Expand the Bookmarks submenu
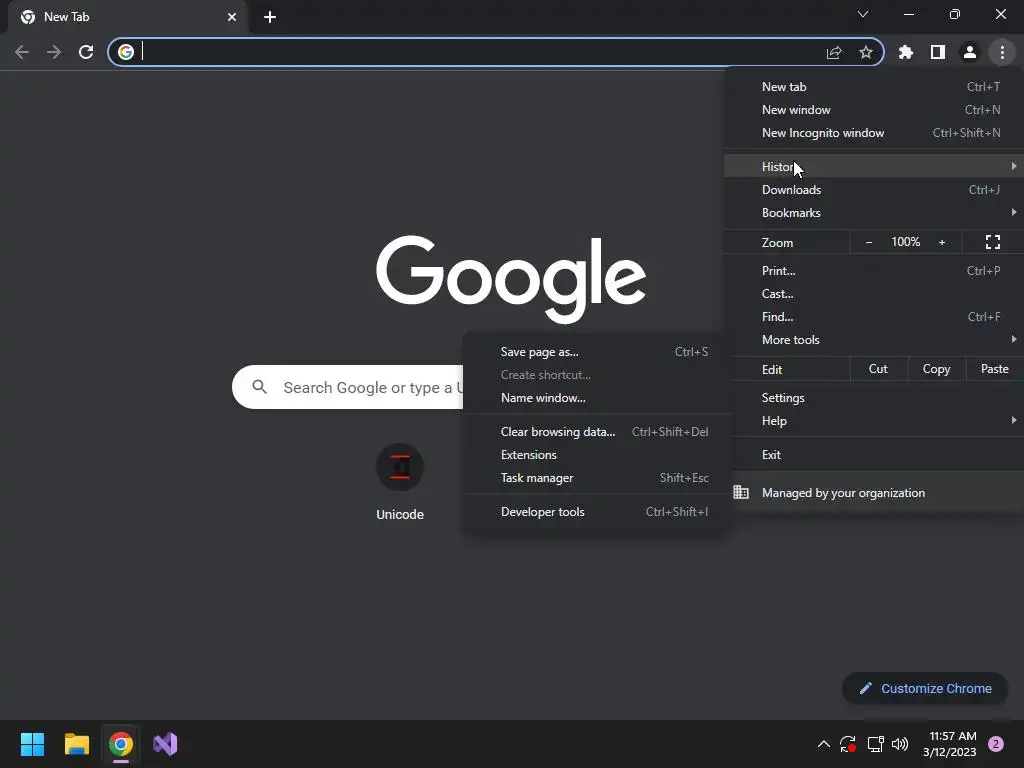The image size is (1024, 768). (x=874, y=213)
